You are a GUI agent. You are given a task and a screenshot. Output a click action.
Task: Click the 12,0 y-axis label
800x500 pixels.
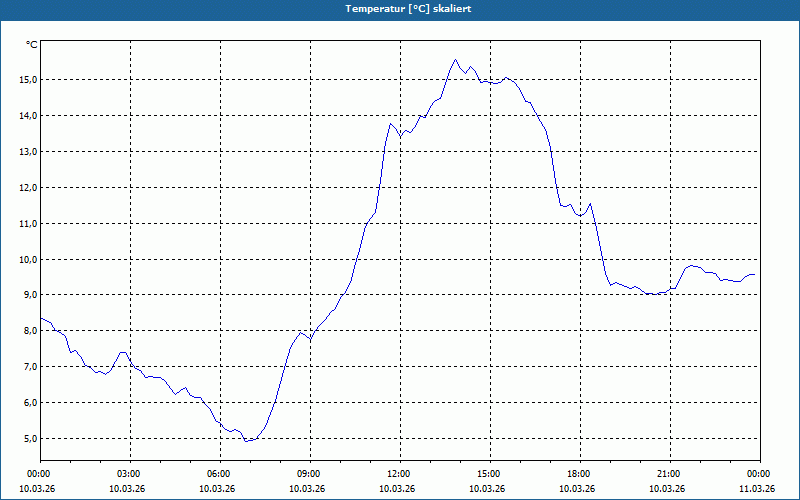[x=28, y=188]
